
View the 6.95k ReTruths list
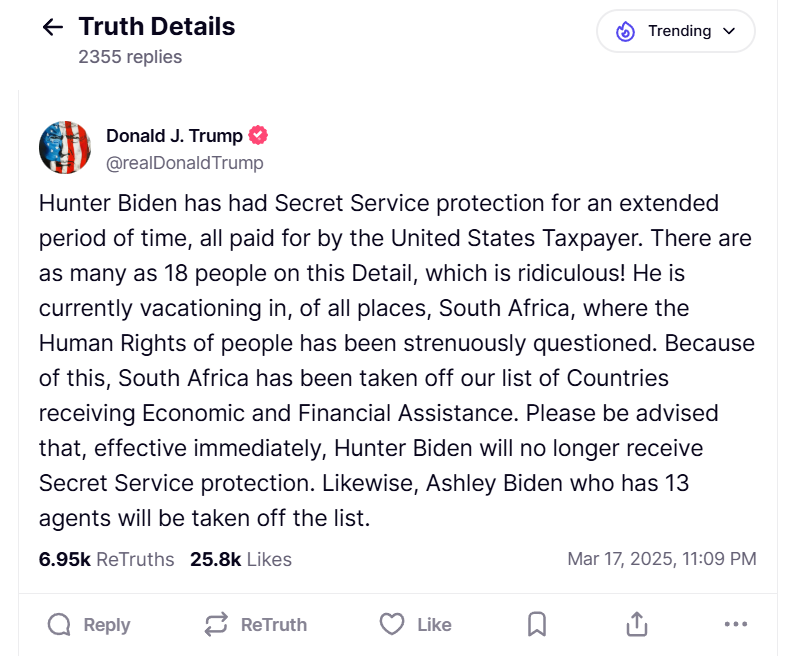tap(106, 559)
